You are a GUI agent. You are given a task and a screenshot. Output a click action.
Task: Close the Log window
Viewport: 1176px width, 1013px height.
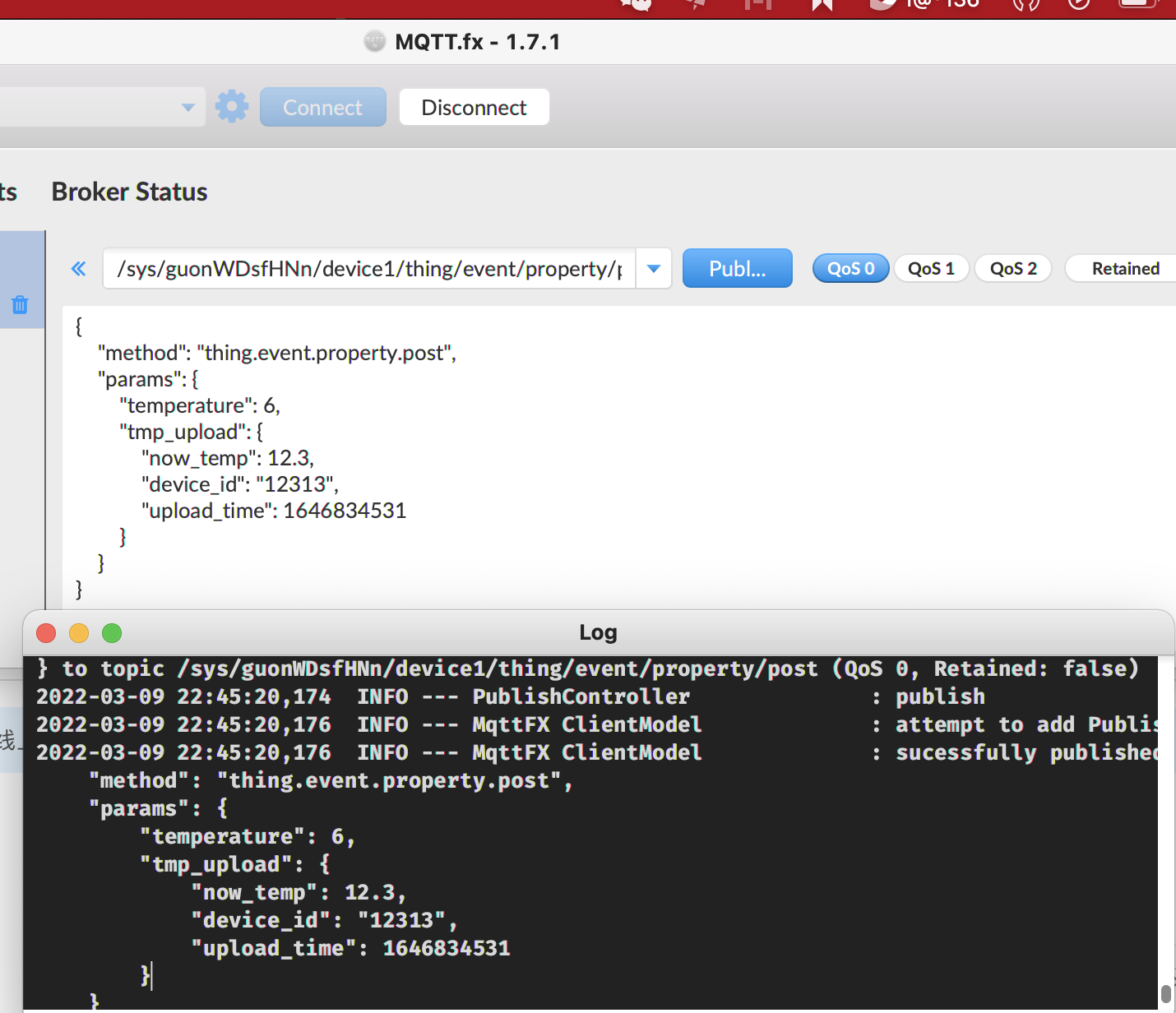(x=46, y=633)
